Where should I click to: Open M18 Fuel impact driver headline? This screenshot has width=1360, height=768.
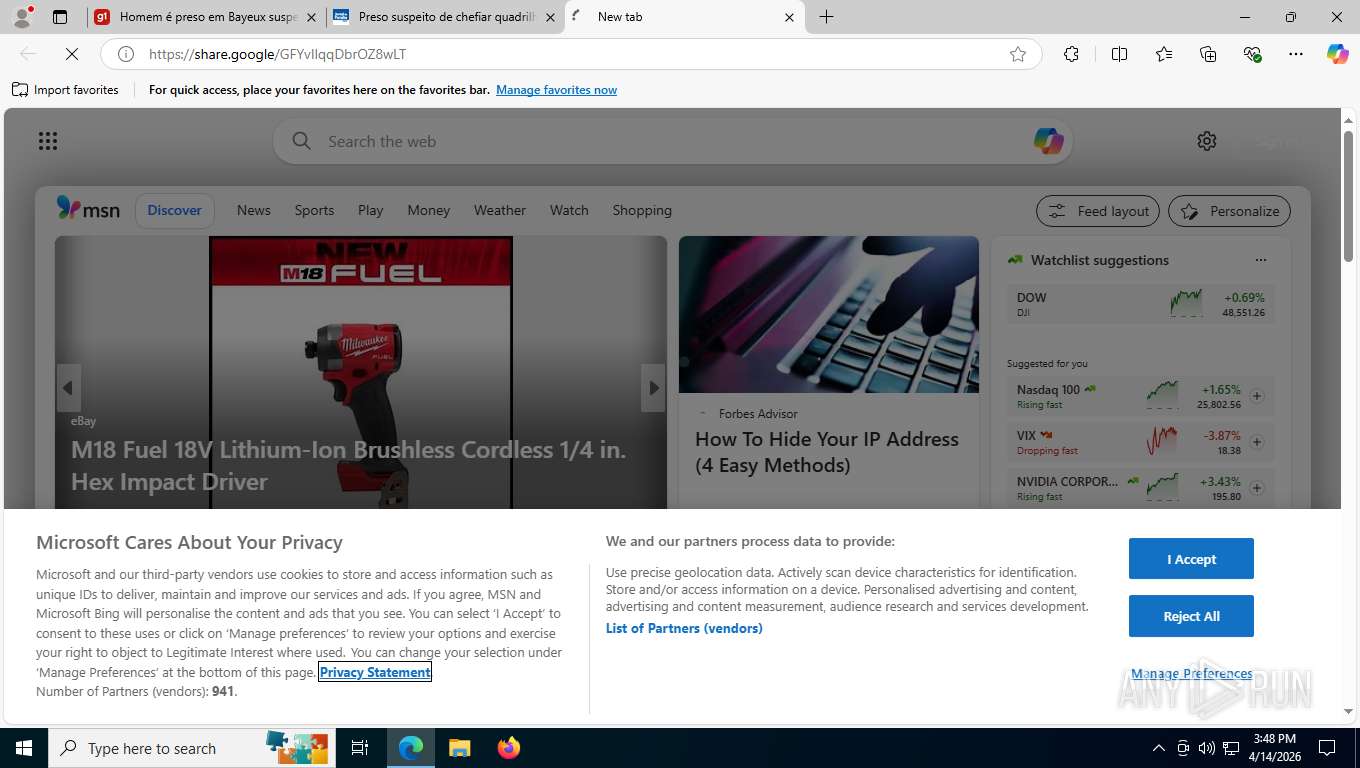[349, 466]
